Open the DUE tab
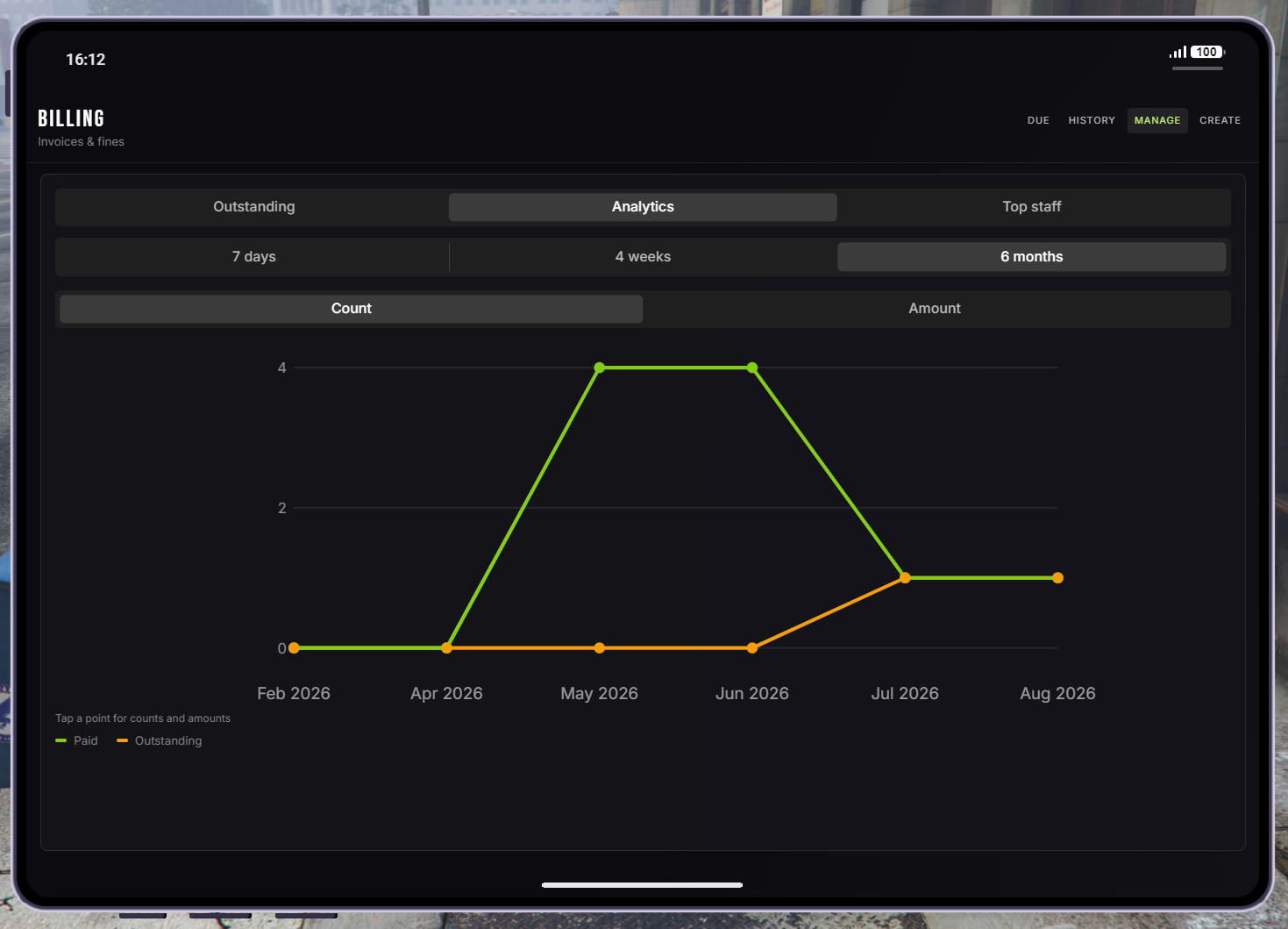The image size is (1288, 929). pos(1038,120)
